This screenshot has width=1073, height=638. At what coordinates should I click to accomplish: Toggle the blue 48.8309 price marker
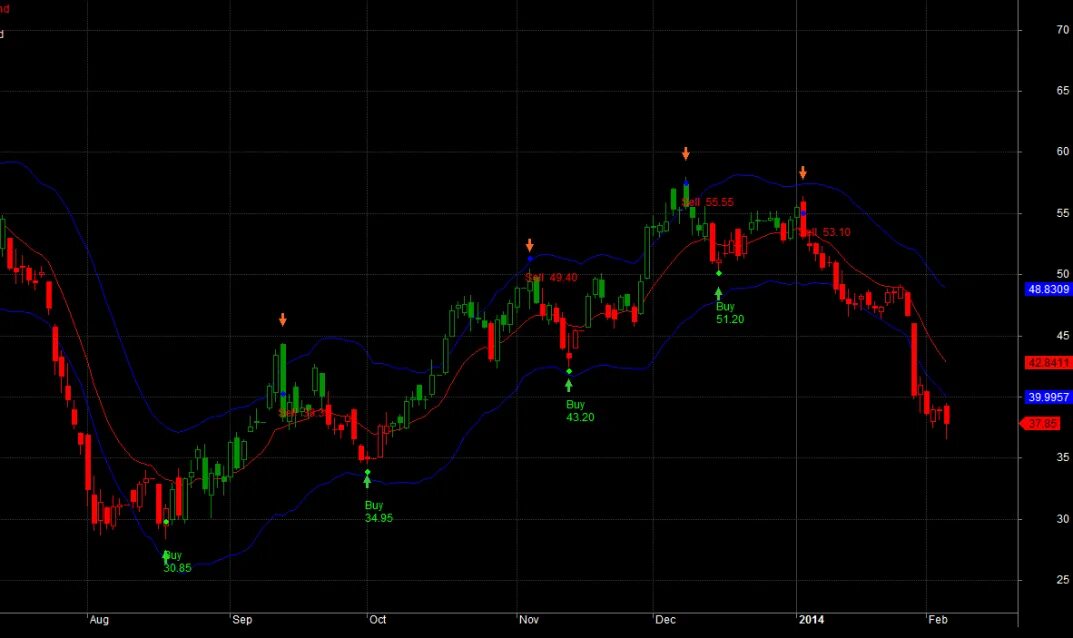click(x=1047, y=289)
